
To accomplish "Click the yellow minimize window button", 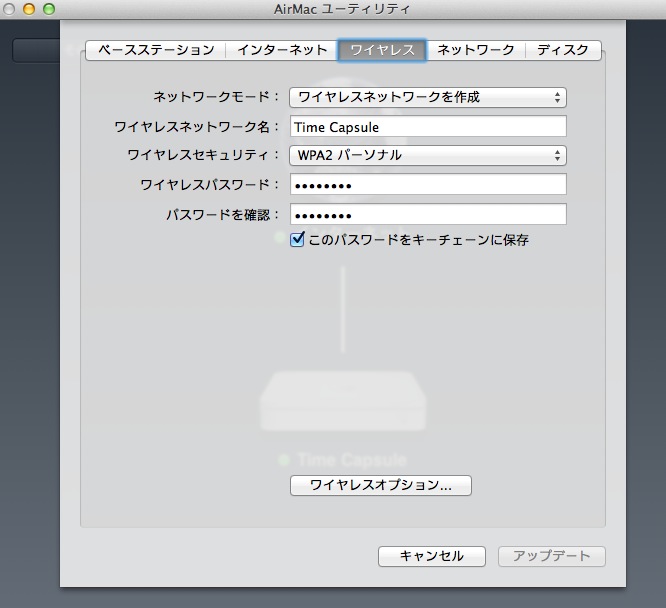I will 29,8.
